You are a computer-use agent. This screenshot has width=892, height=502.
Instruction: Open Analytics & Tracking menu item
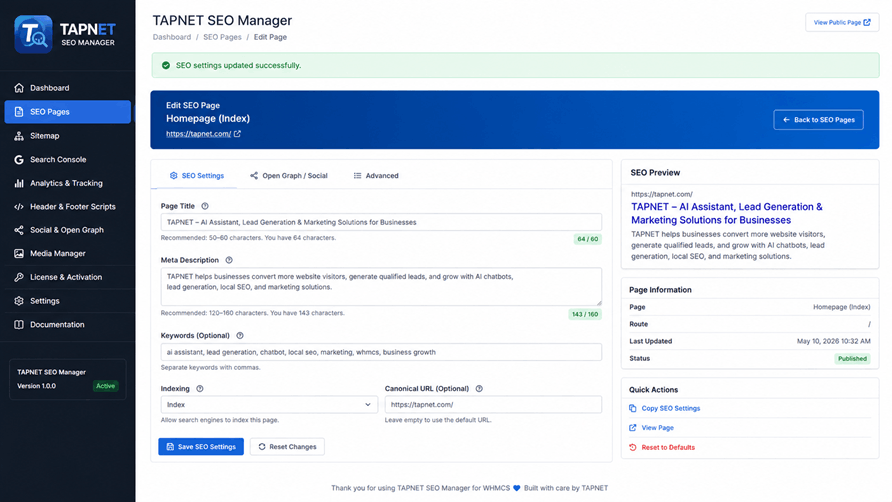coord(68,183)
